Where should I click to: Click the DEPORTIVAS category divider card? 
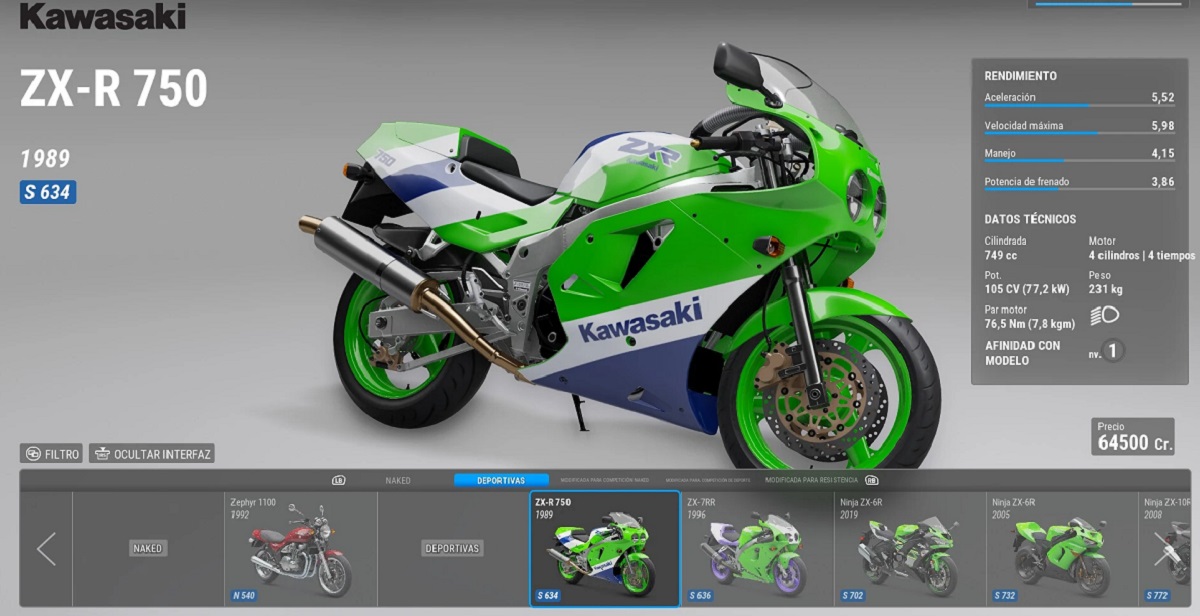tap(453, 549)
